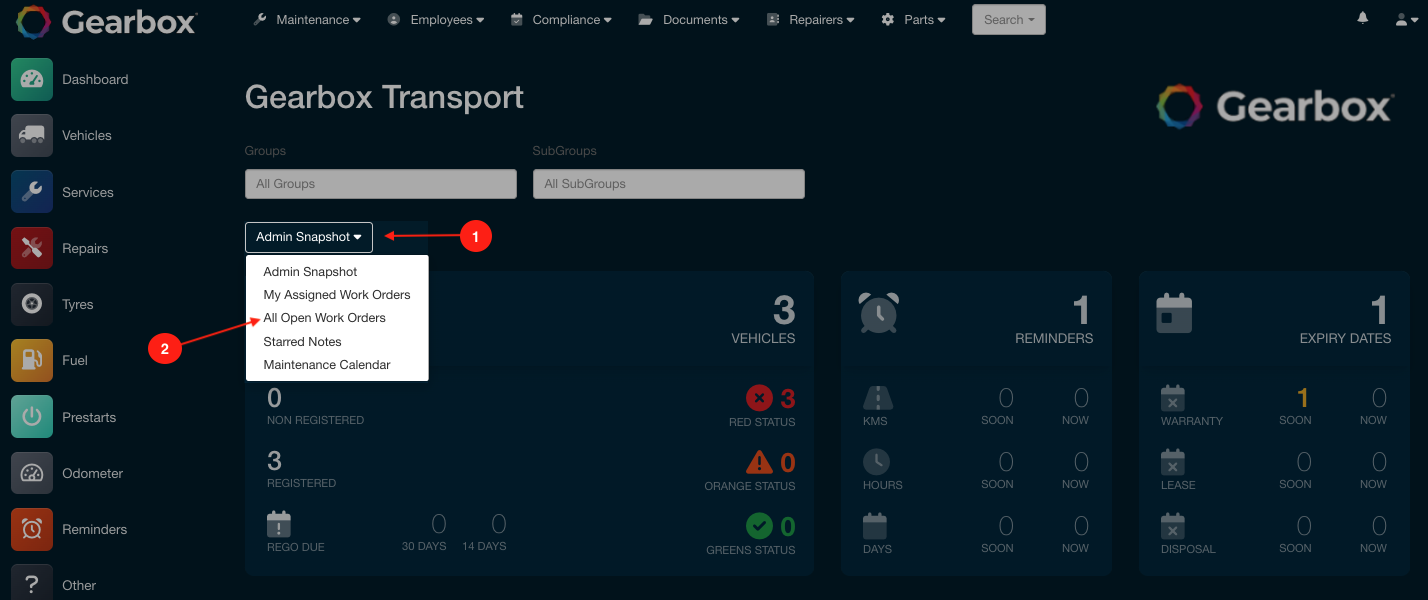Open Vehicles from sidebar label
Viewport: 1428px width, 600px height.
pyautogui.click(x=87, y=136)
